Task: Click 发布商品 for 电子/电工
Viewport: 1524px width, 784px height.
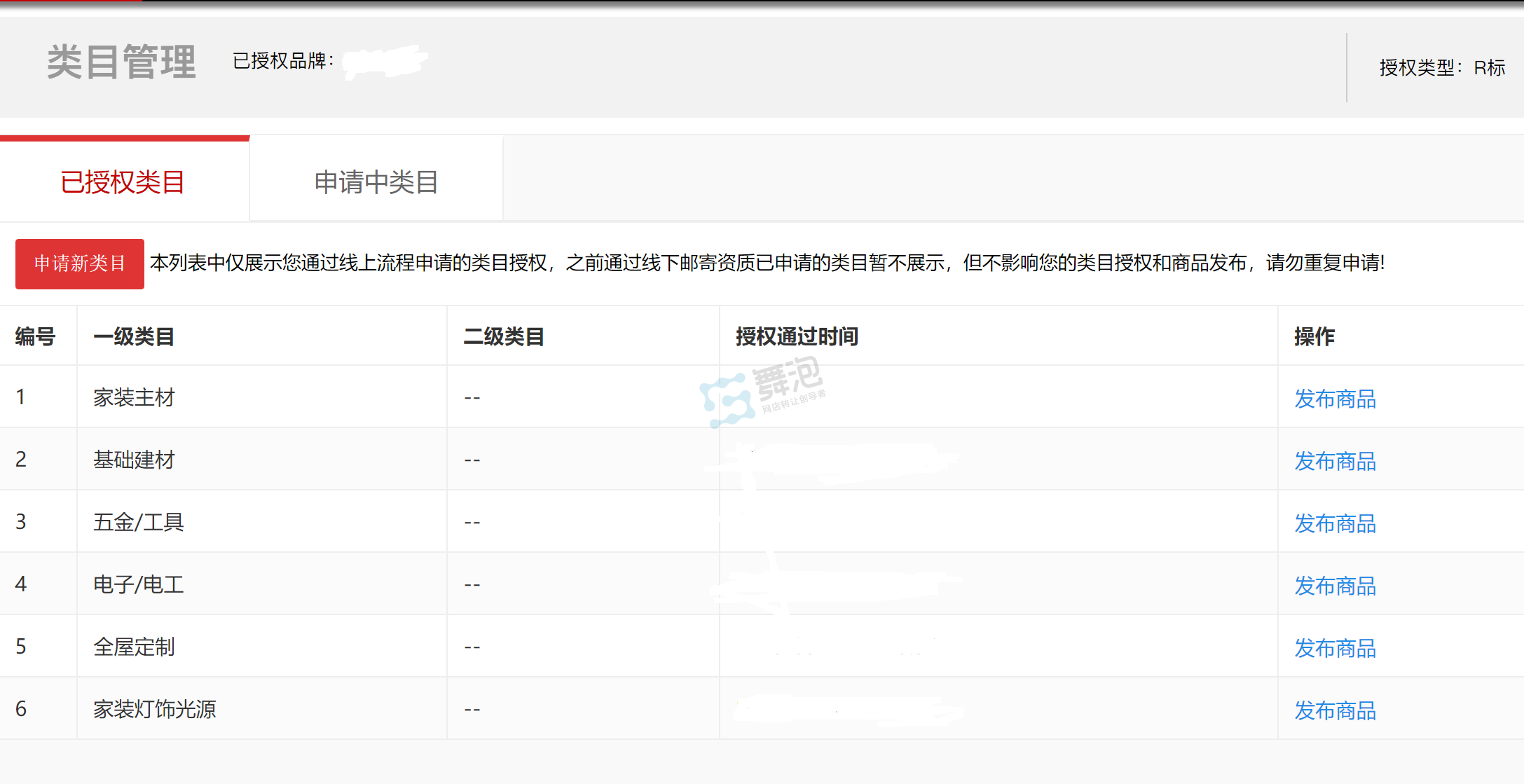Action: pyautogui.click(x=1335, y=586)
